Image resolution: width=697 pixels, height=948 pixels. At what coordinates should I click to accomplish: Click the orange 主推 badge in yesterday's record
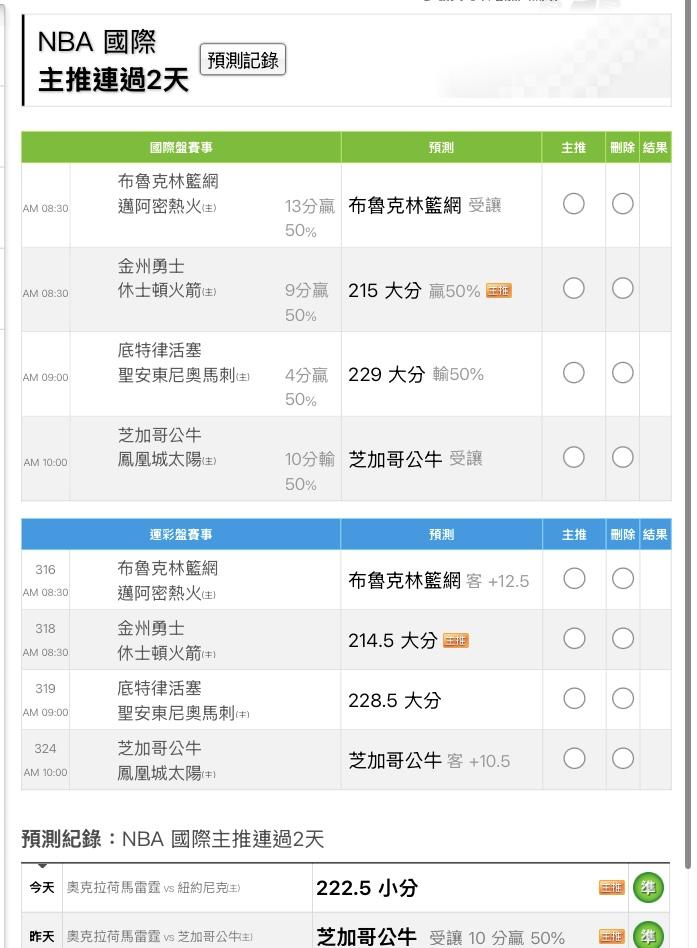pos(611,937)
